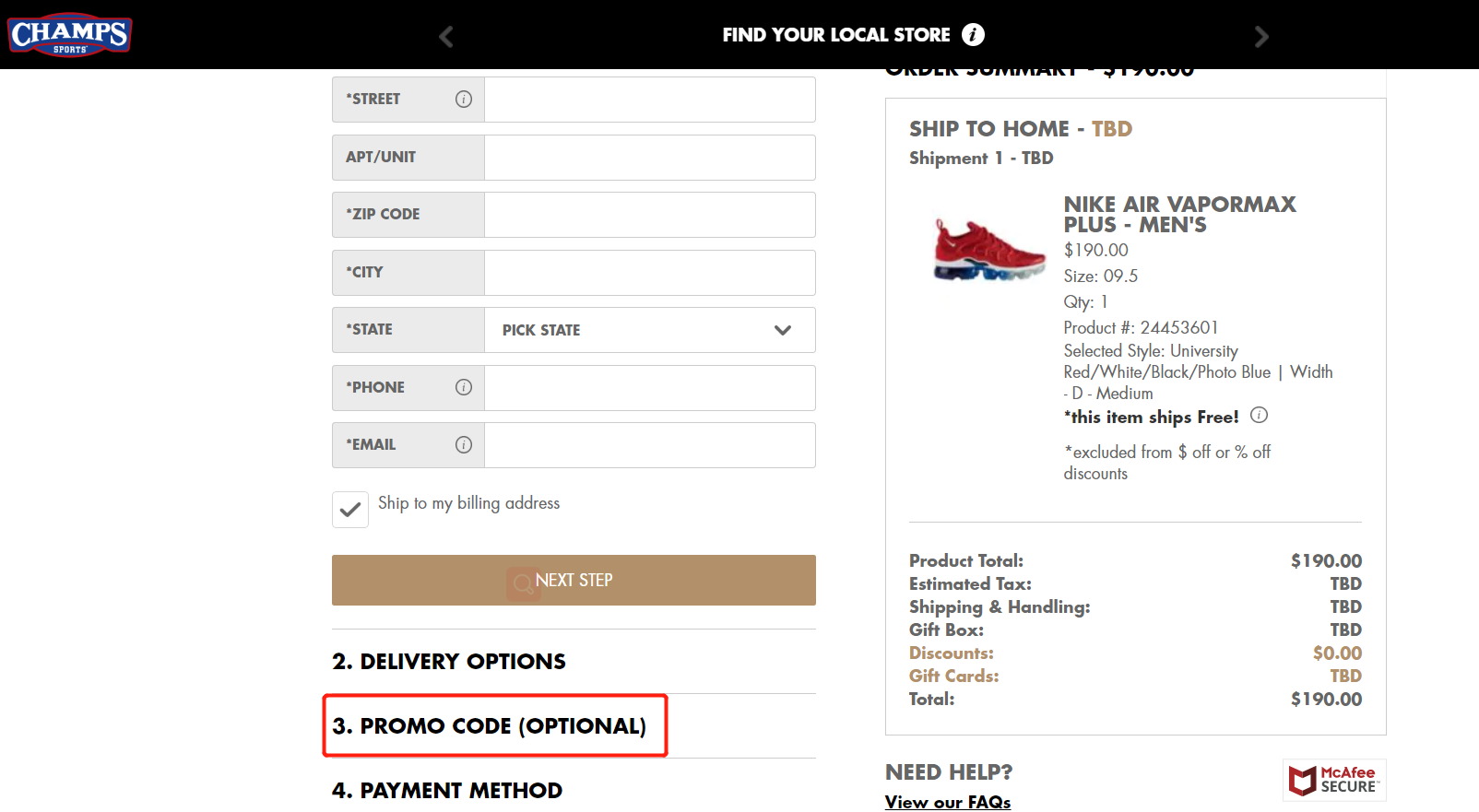Open the Pick State dropdown

click(x=650, y=330)
